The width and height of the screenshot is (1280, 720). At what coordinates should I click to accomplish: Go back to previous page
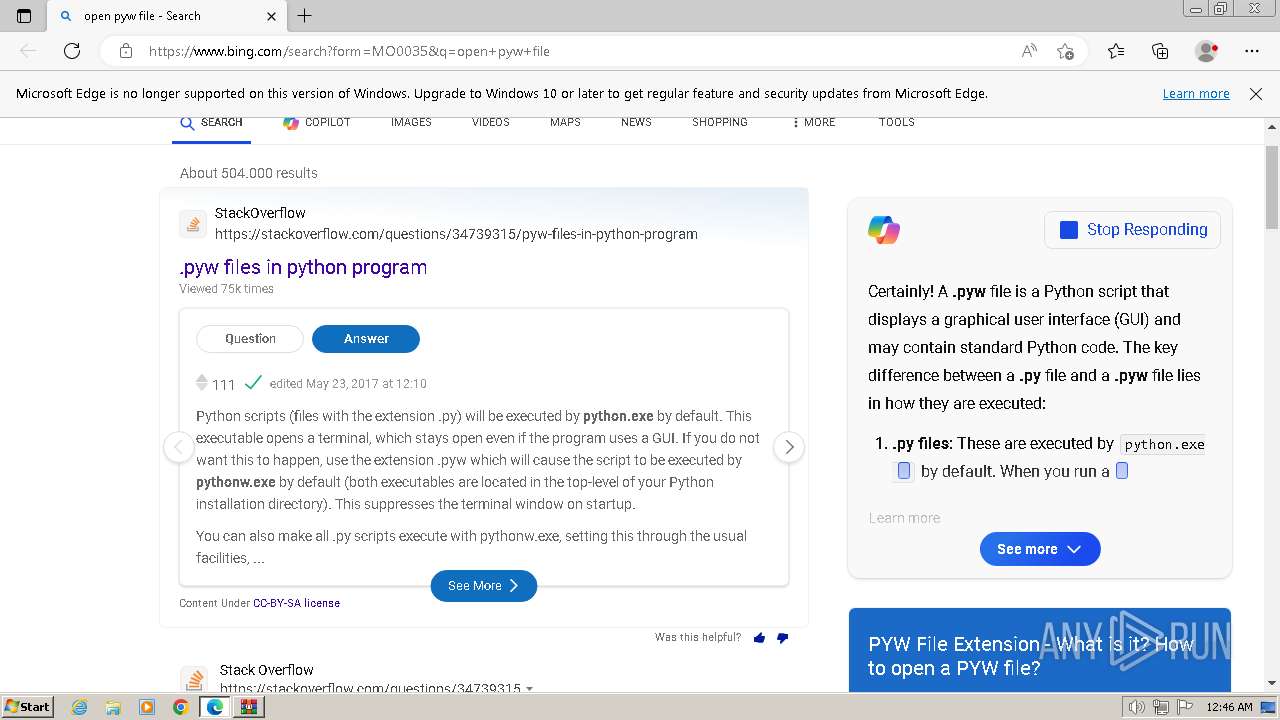click(28, 51)
